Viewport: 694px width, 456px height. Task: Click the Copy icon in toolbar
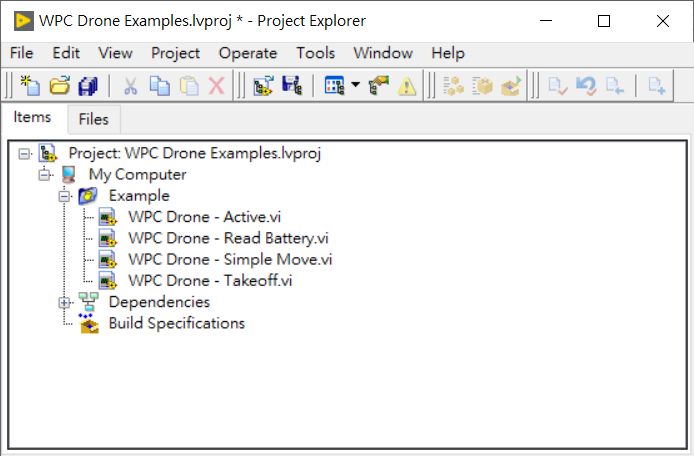pos(159,86)
